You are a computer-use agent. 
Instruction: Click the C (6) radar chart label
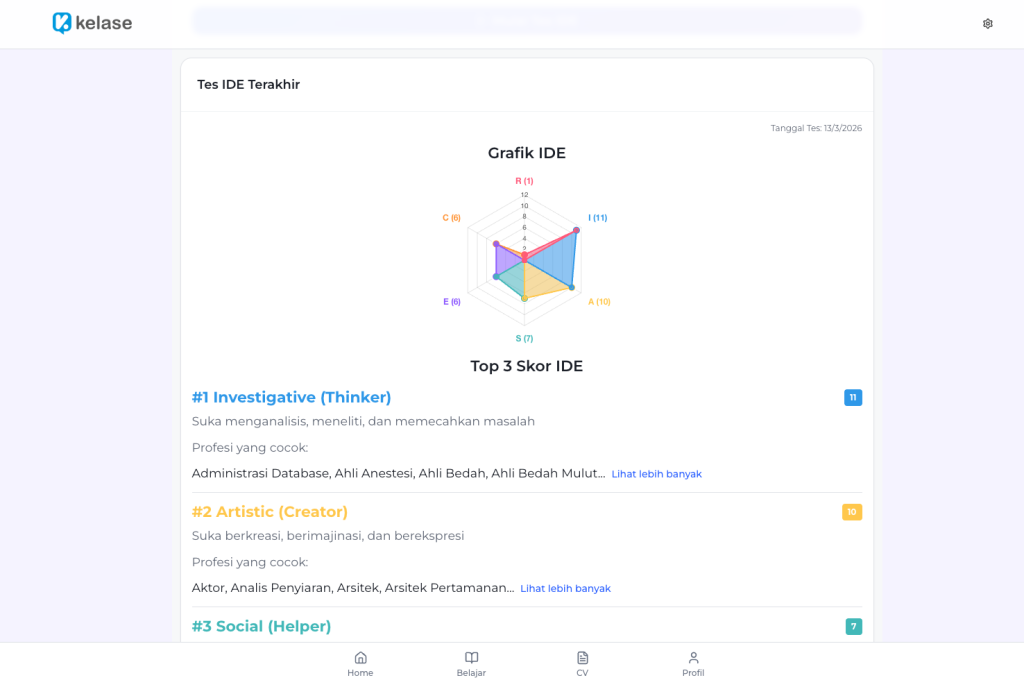click(x=451, y=217)
